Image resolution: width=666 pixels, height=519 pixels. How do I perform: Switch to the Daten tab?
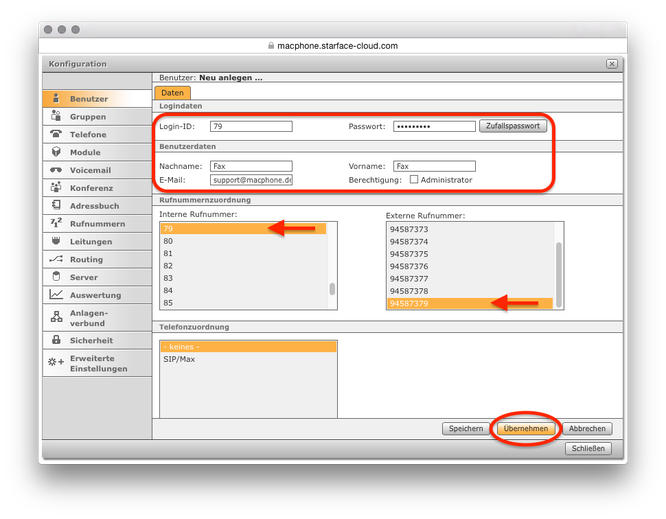pyautogui.click(x=172, y=93)
